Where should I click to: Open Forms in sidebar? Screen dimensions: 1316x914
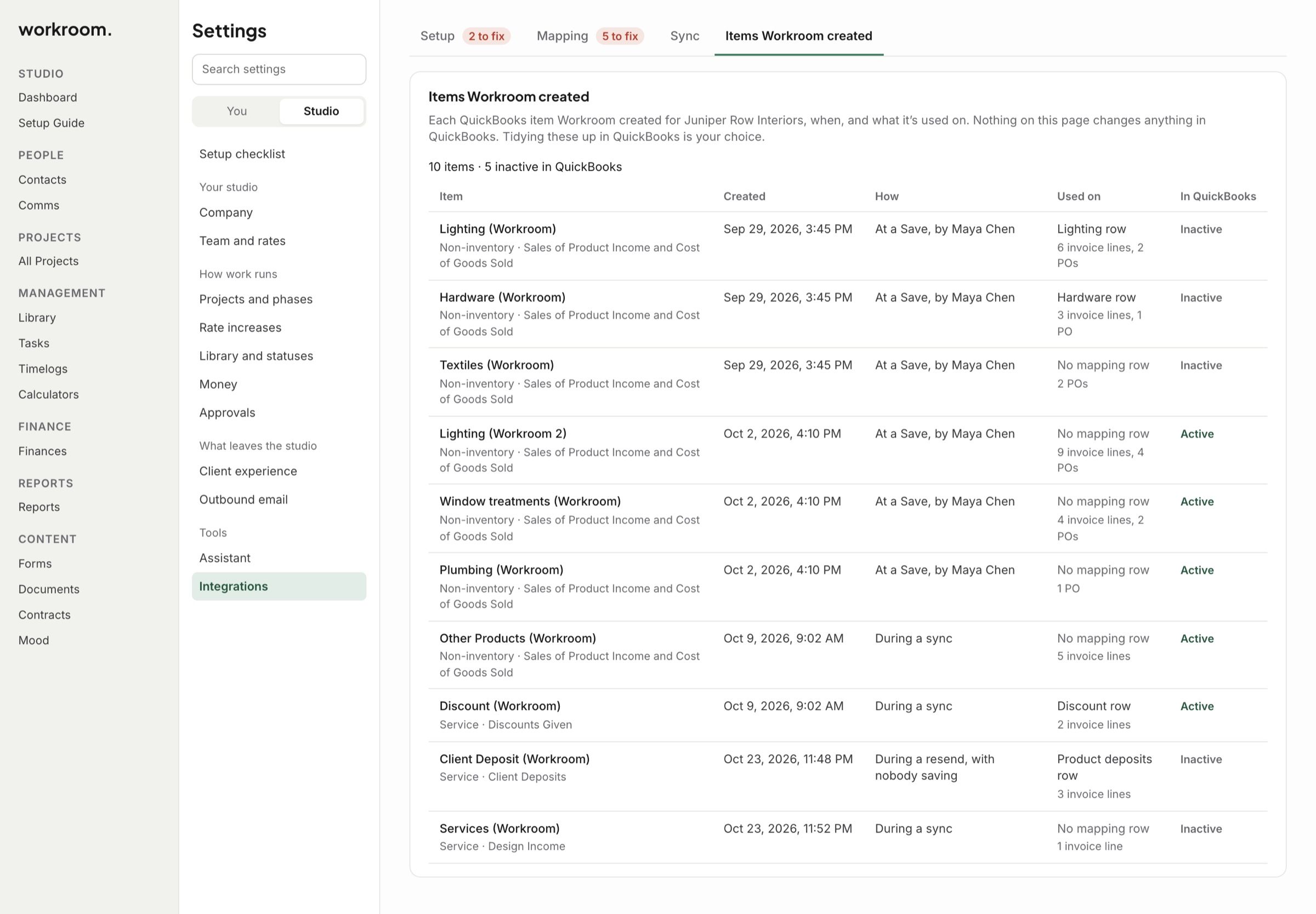pos(35,563)
